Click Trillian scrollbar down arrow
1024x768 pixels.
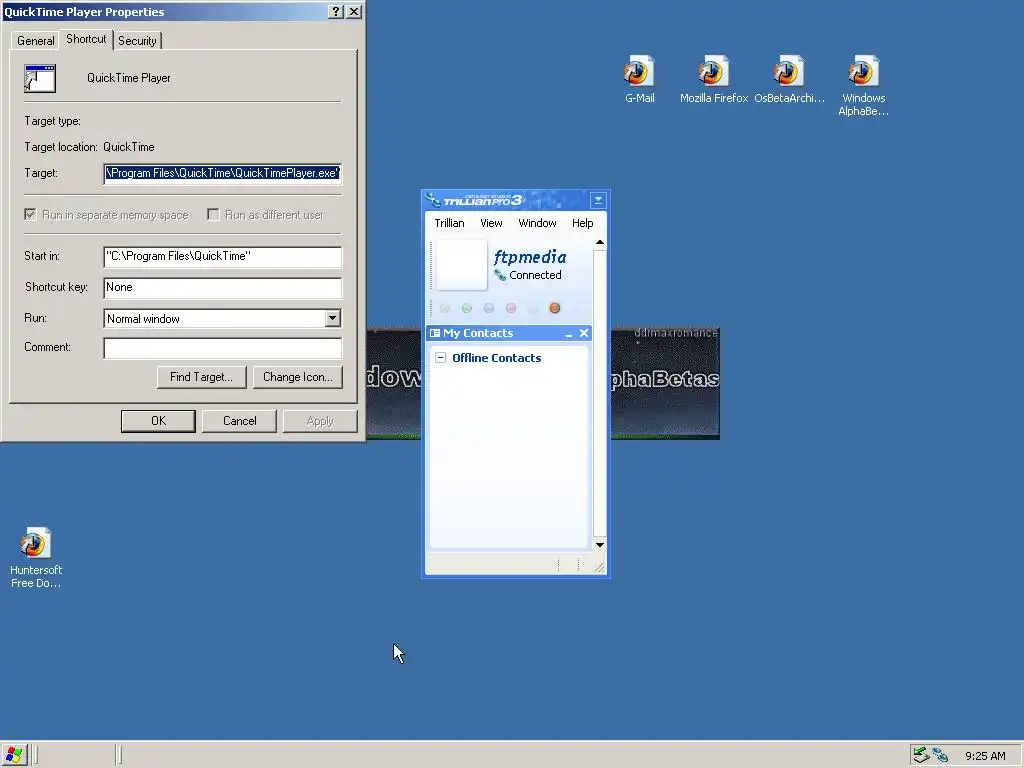point(600,545)
